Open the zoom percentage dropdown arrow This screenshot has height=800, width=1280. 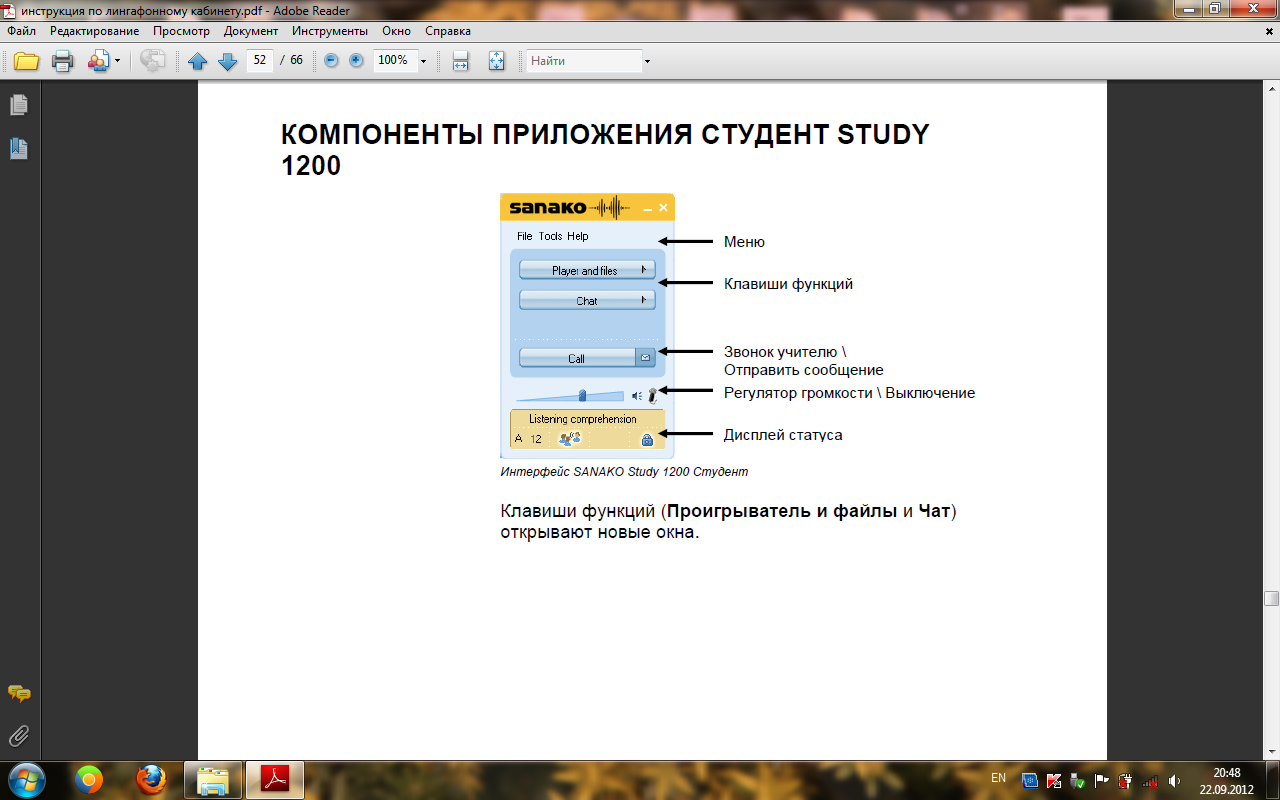click(x=423, y=61)
